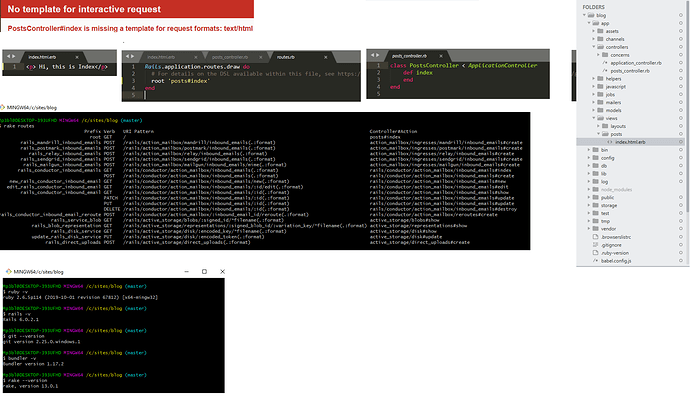The image size is (690, 401).
Task: Click the layouts folder icon in the sidebar
Action: pyautogui.click(x=605, y=126)
